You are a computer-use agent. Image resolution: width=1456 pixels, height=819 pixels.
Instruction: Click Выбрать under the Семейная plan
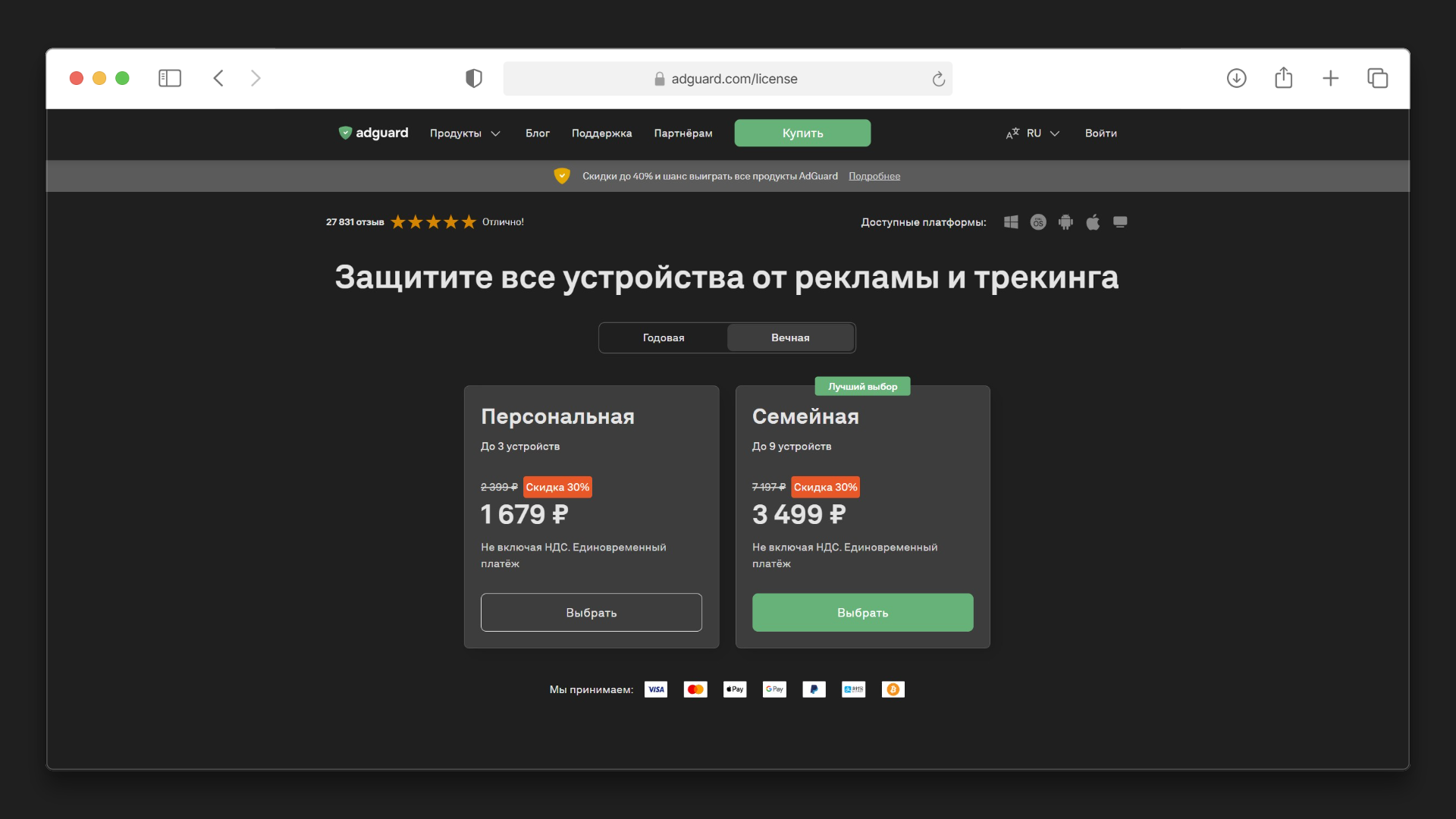coord(862,612)
